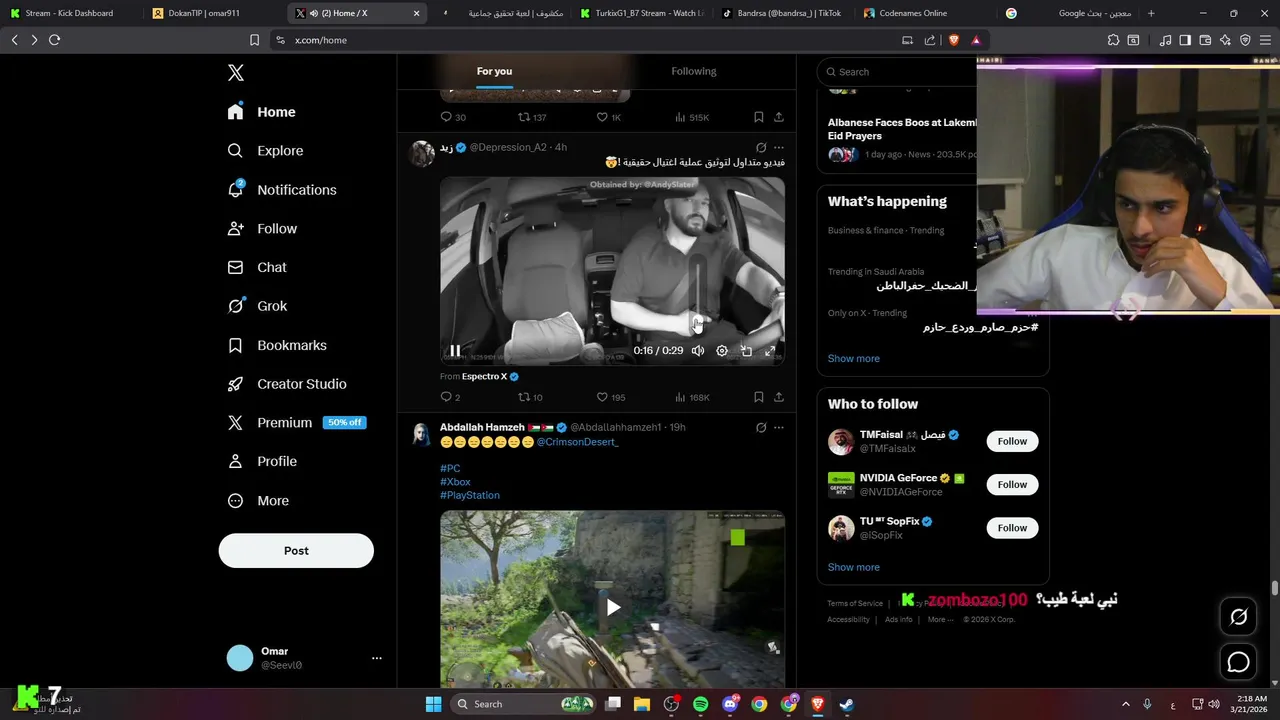Viewport: 1280px width, 720px height.
Task: Click the Premium X icon in sidebar
Action: [x=235, y=423]
